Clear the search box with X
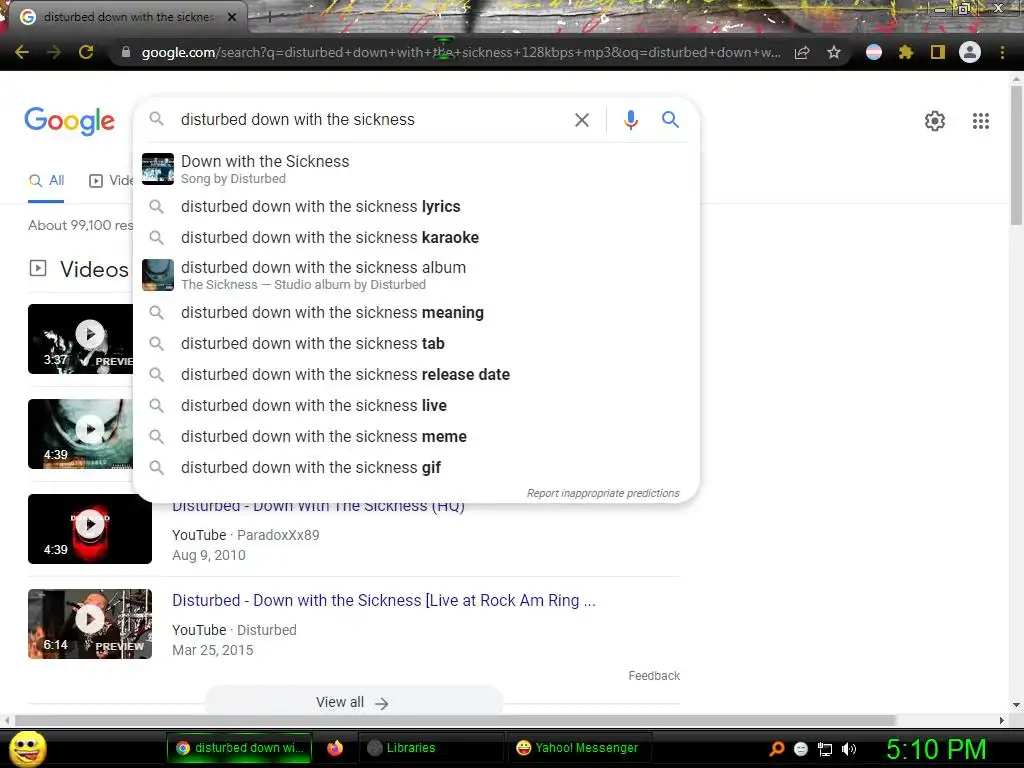Screen dimensions: 1024x768 click(582, 120)
